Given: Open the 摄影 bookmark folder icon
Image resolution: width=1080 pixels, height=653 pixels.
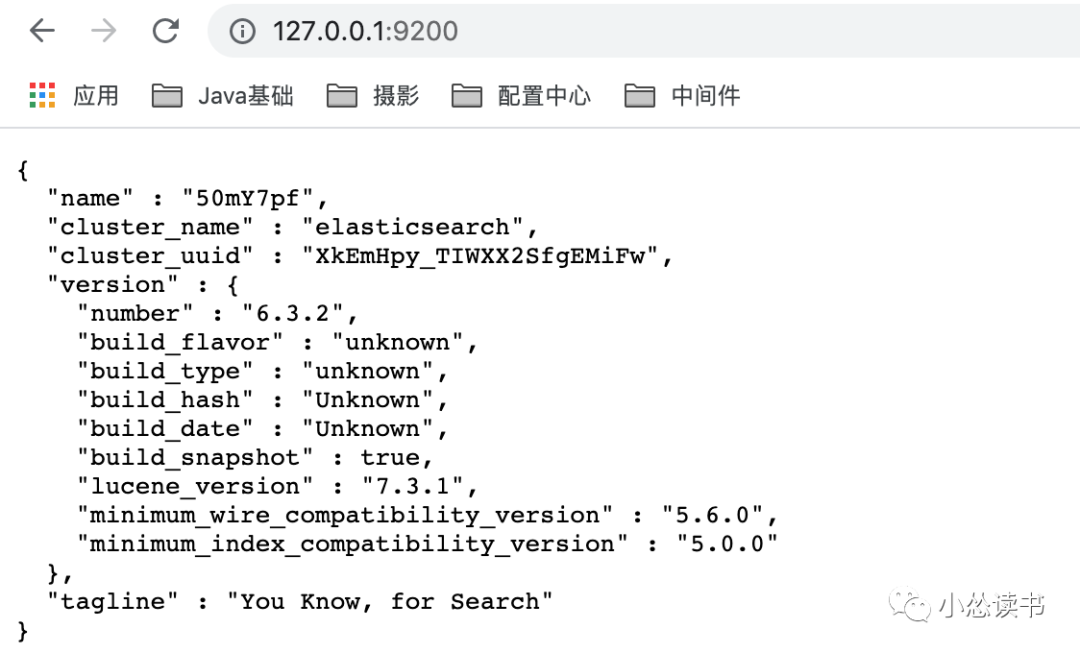Looking at the screenshot, I should click(342, 96).
